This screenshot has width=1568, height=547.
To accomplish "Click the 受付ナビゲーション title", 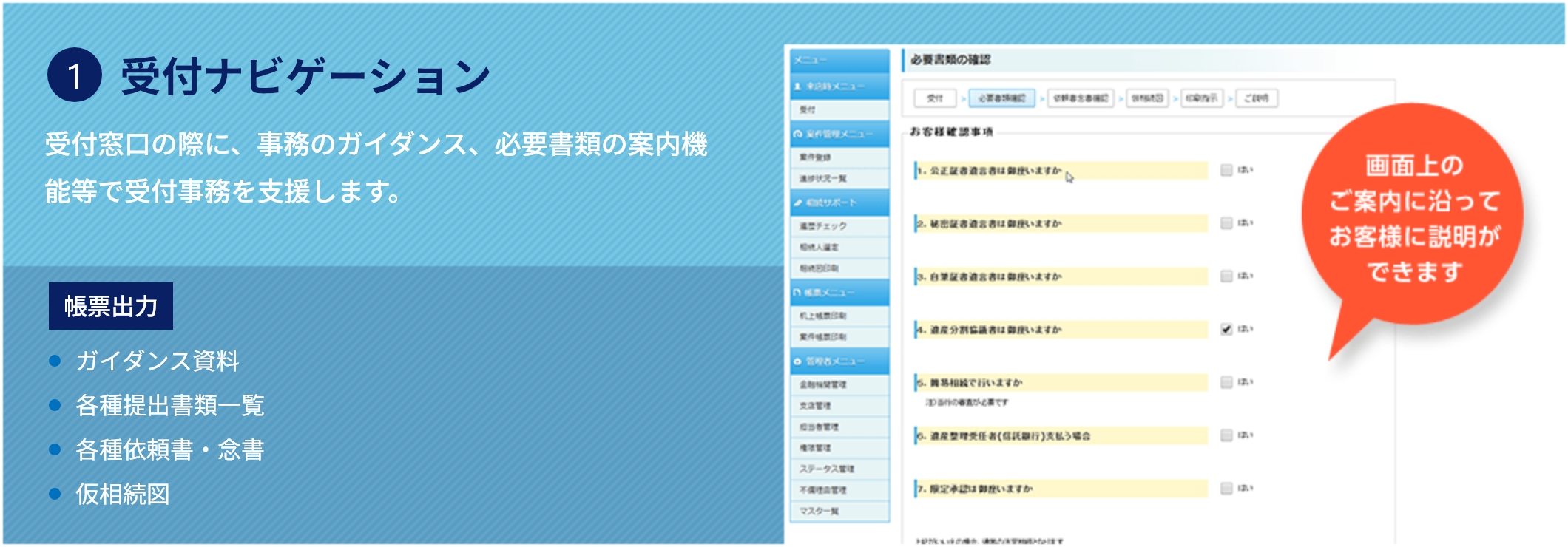I will click(x=305, y=76).
